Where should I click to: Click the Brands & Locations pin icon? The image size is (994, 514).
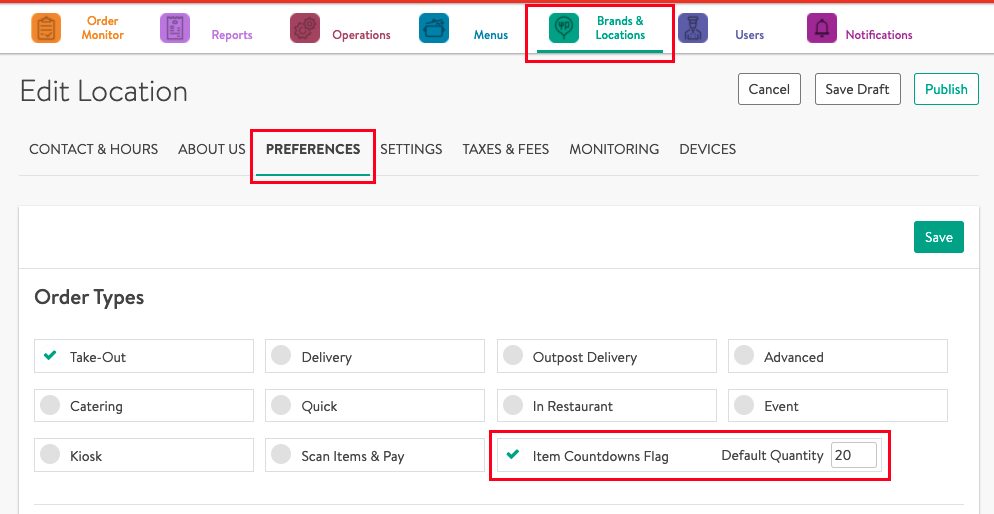(564, 29)
